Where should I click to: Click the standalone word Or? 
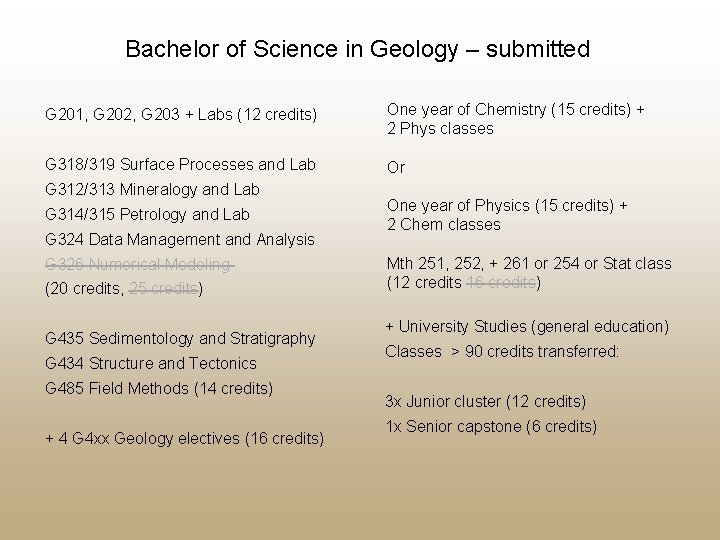point(396,167)
